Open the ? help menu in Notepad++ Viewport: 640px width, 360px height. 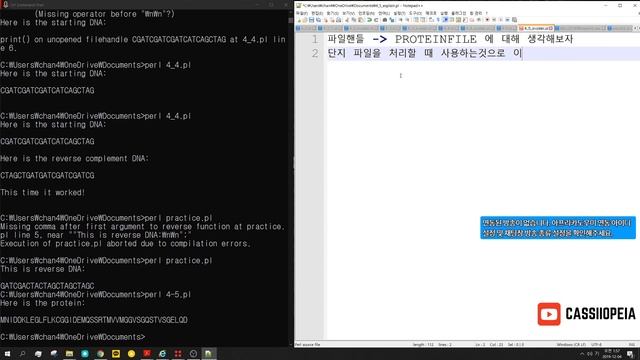coord(487,13)
